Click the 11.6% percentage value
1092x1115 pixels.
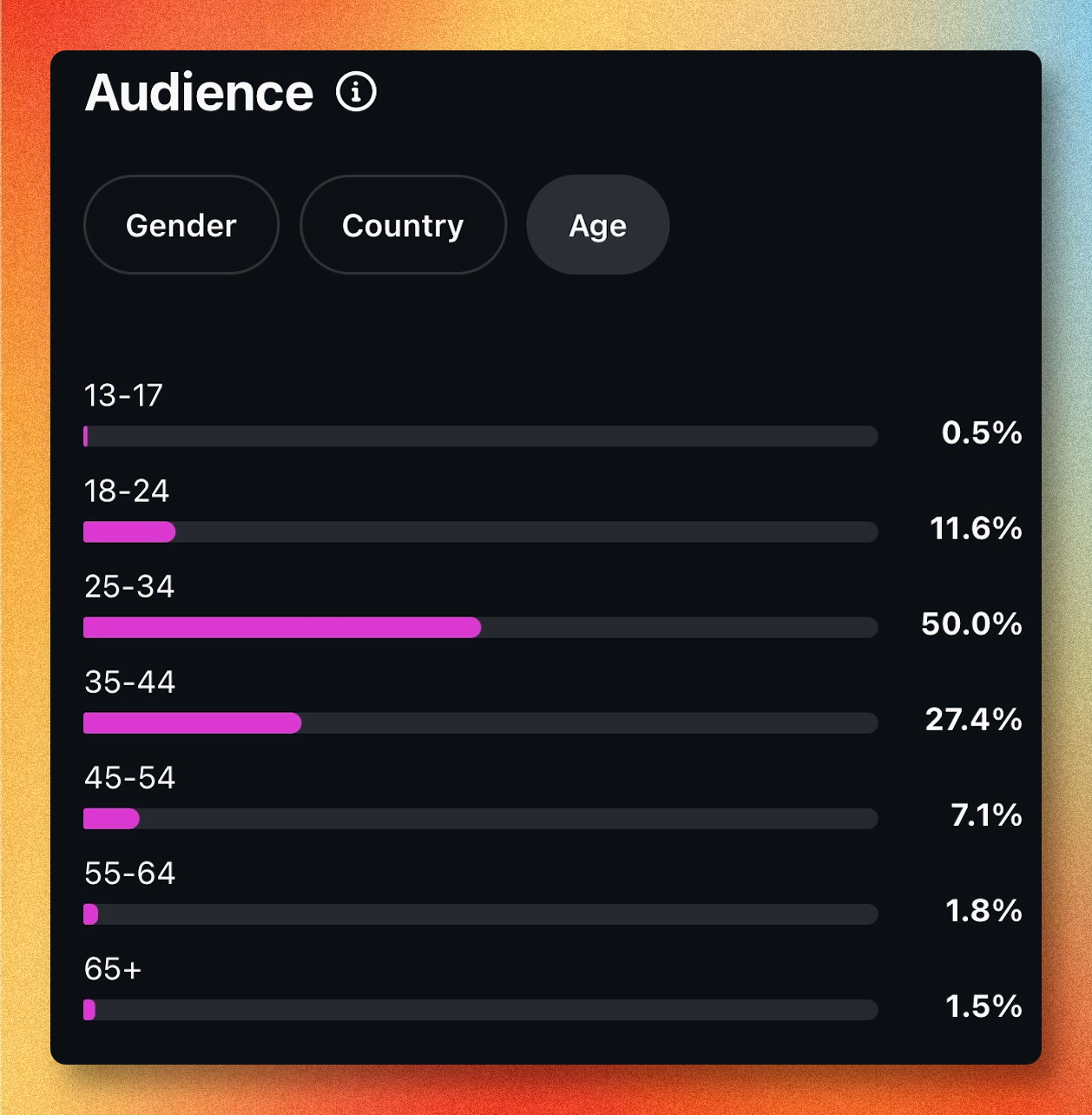point(976,528)
